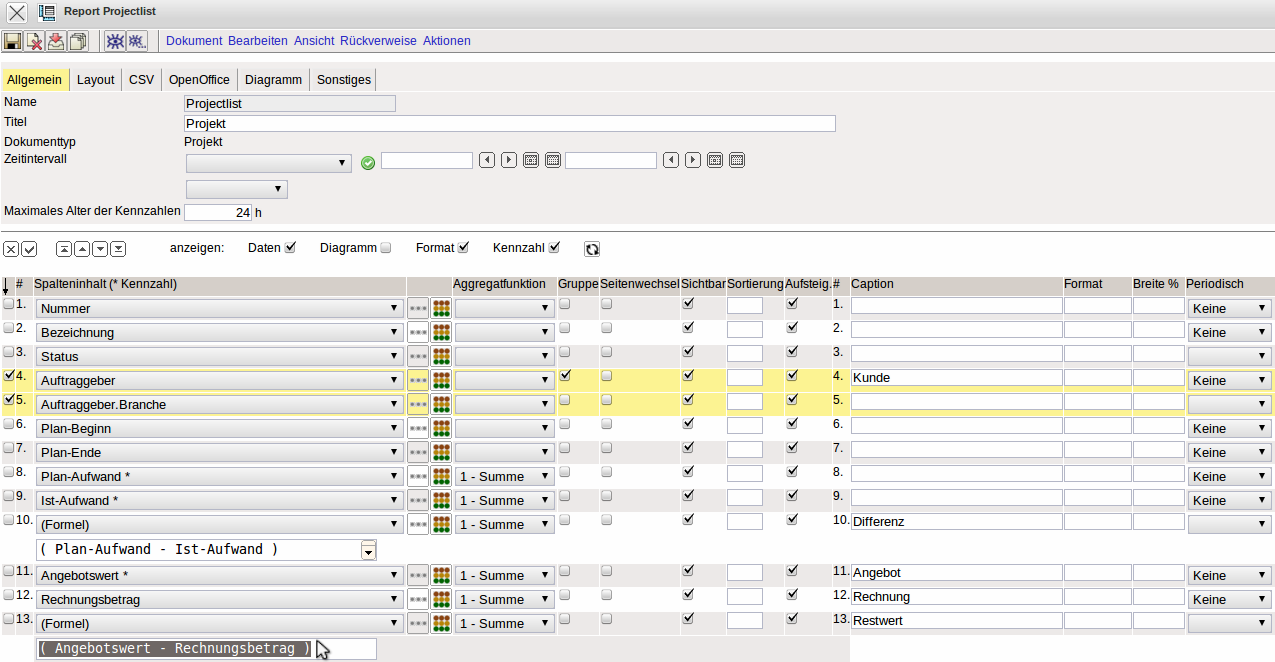Image resolution: width=1275 pixels, height=662 pixels.
Task: Open traffic-light color settings for Nummer row
Action: point(441,308)
